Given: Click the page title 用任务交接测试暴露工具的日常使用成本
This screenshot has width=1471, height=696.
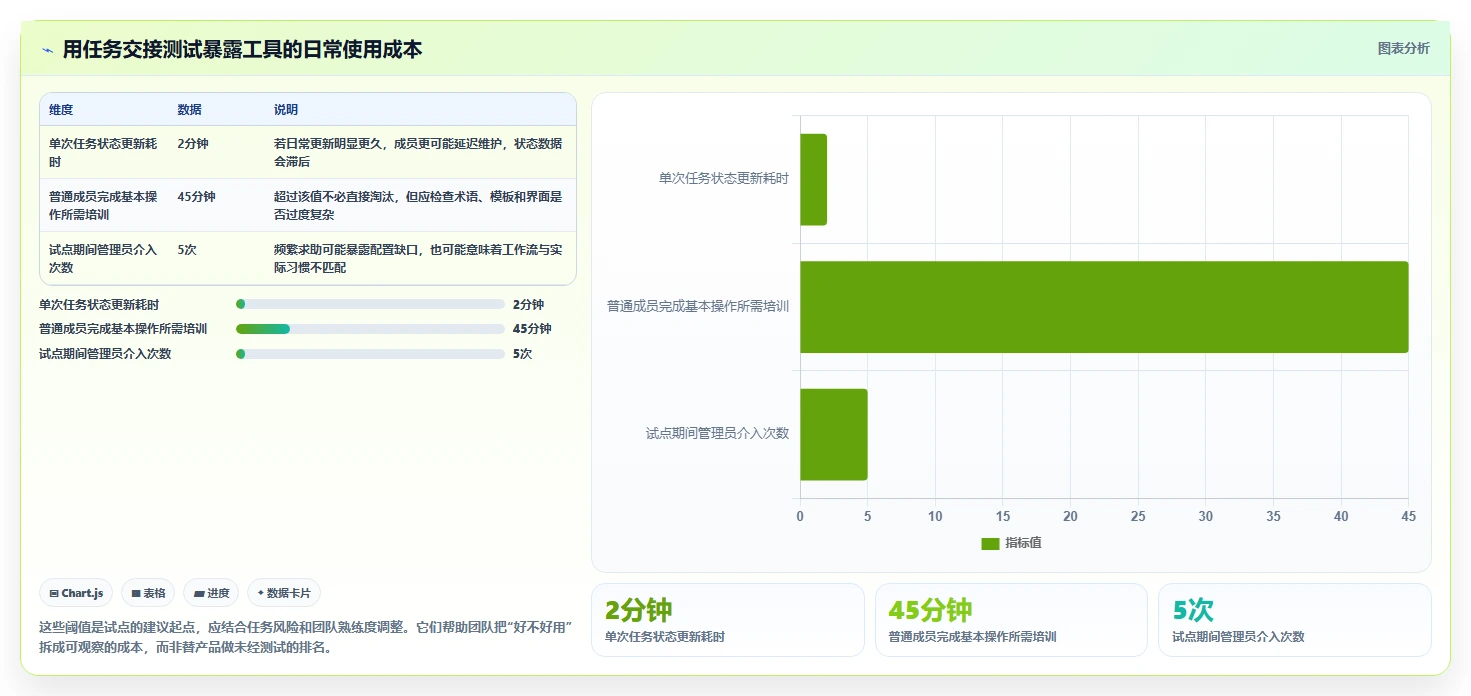Looking at the screenshot, I should point(243,49).
